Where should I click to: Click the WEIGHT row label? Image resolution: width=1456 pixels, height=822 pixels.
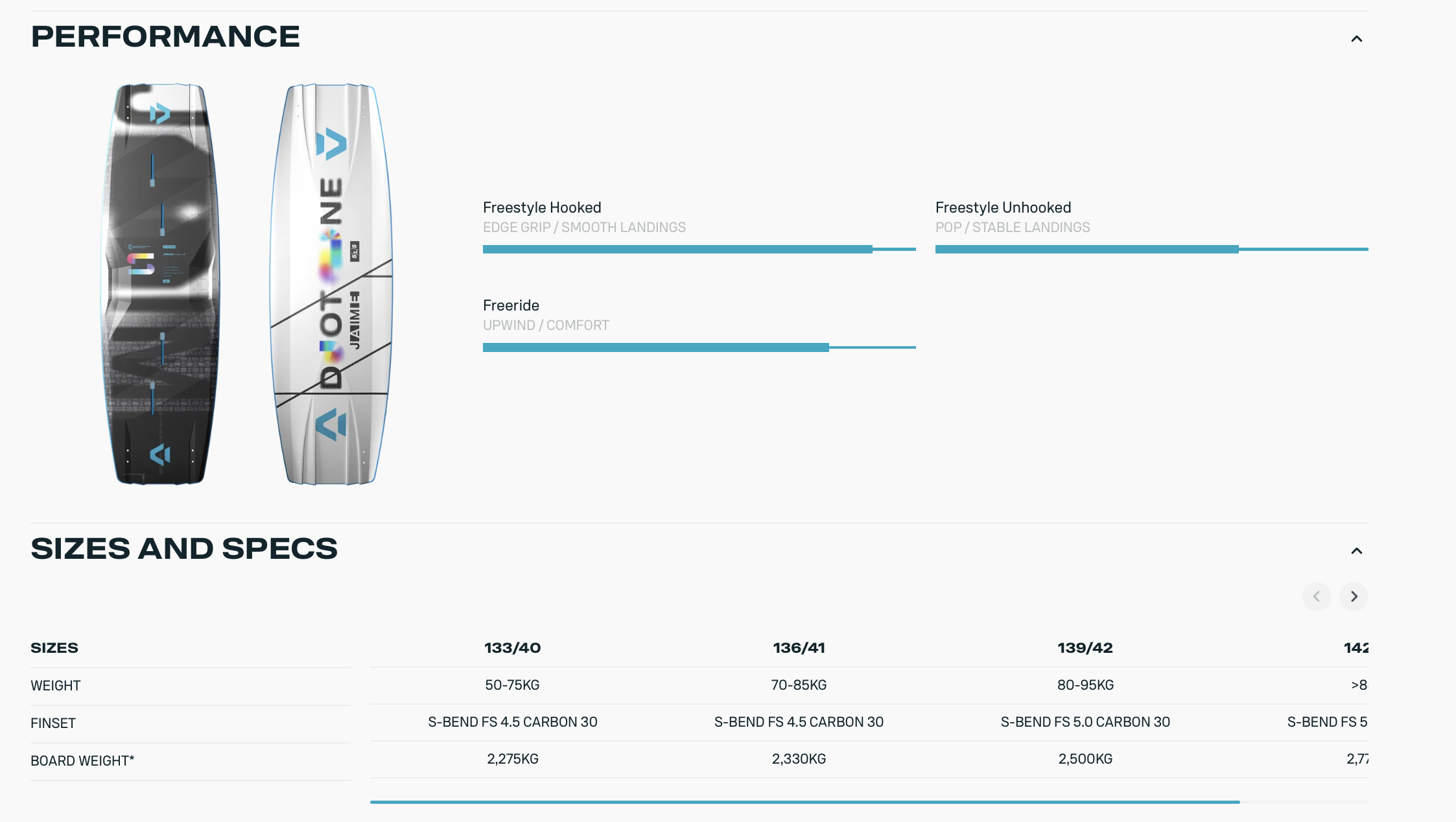tap(56, 685)
